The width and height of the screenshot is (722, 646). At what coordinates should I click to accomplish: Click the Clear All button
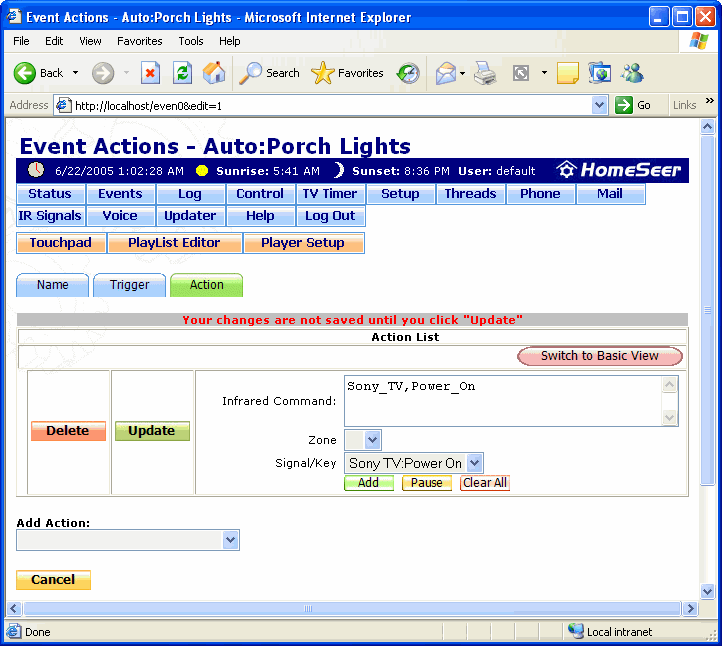pos(485,483)
